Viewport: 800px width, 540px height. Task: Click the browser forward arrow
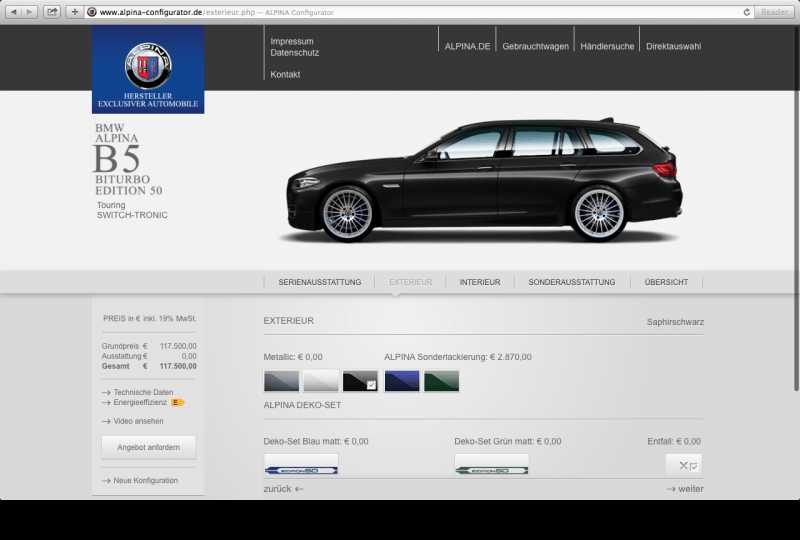(x=30, y=12)
